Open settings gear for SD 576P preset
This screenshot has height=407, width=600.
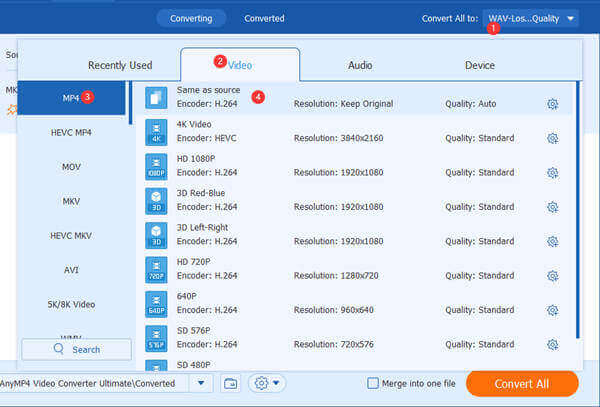(x=552, y=345)
